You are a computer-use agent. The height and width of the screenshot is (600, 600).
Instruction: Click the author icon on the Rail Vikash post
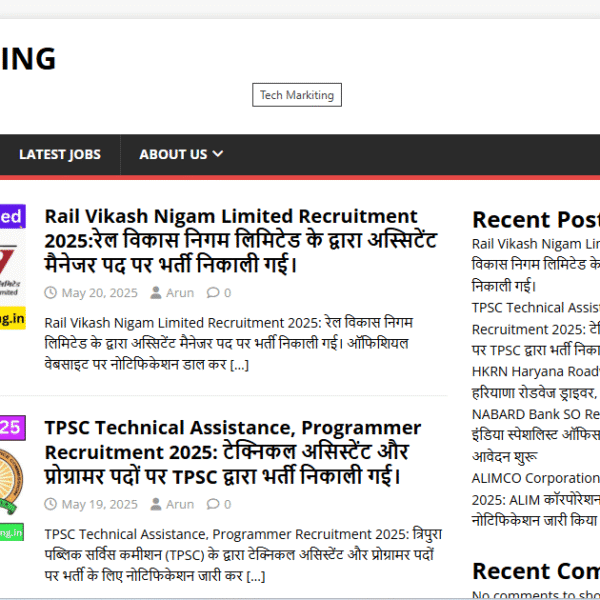156,293
